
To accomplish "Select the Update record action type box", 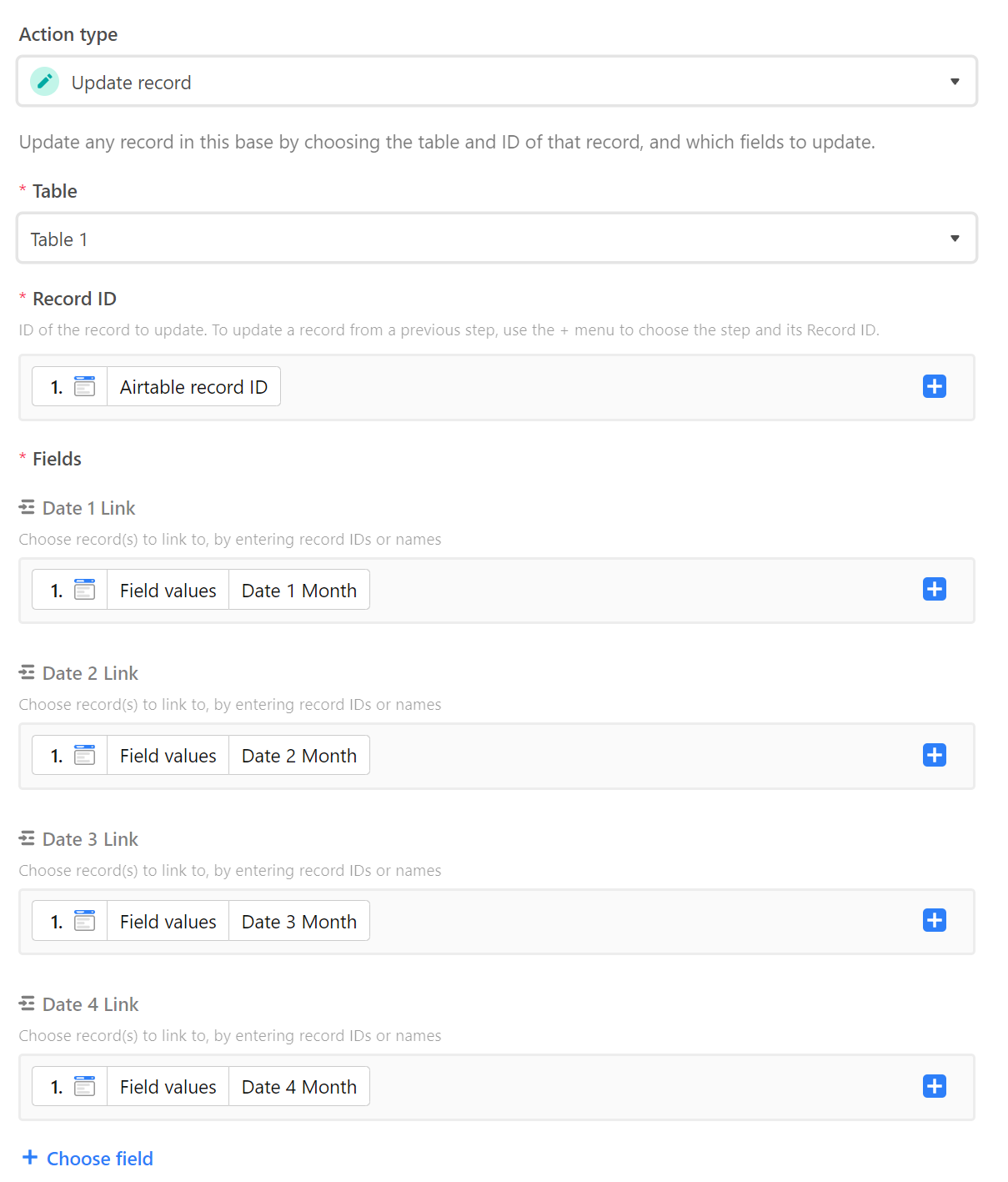I will [x=497, y=82].
